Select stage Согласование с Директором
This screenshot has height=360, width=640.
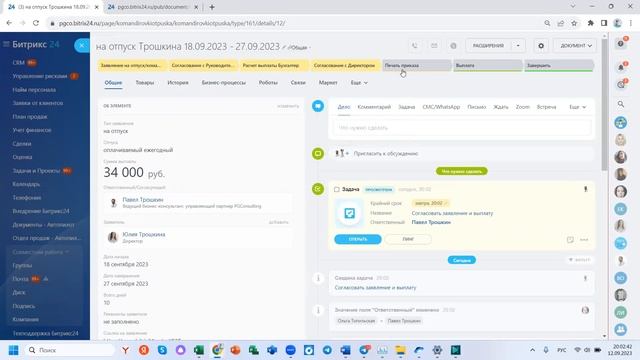click(345, 65)
